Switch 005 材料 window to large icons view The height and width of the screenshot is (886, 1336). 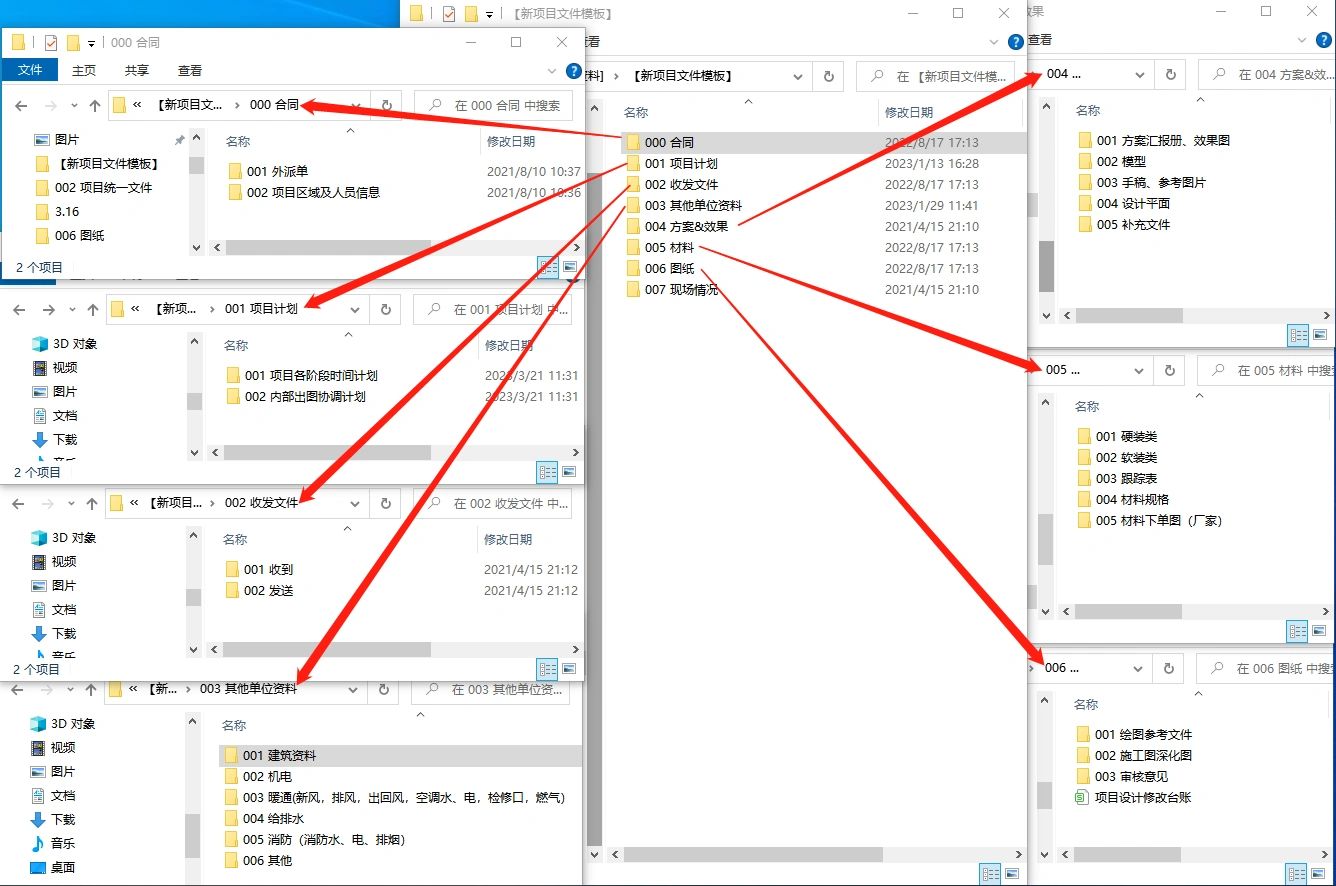click(x=1320, y=631)
